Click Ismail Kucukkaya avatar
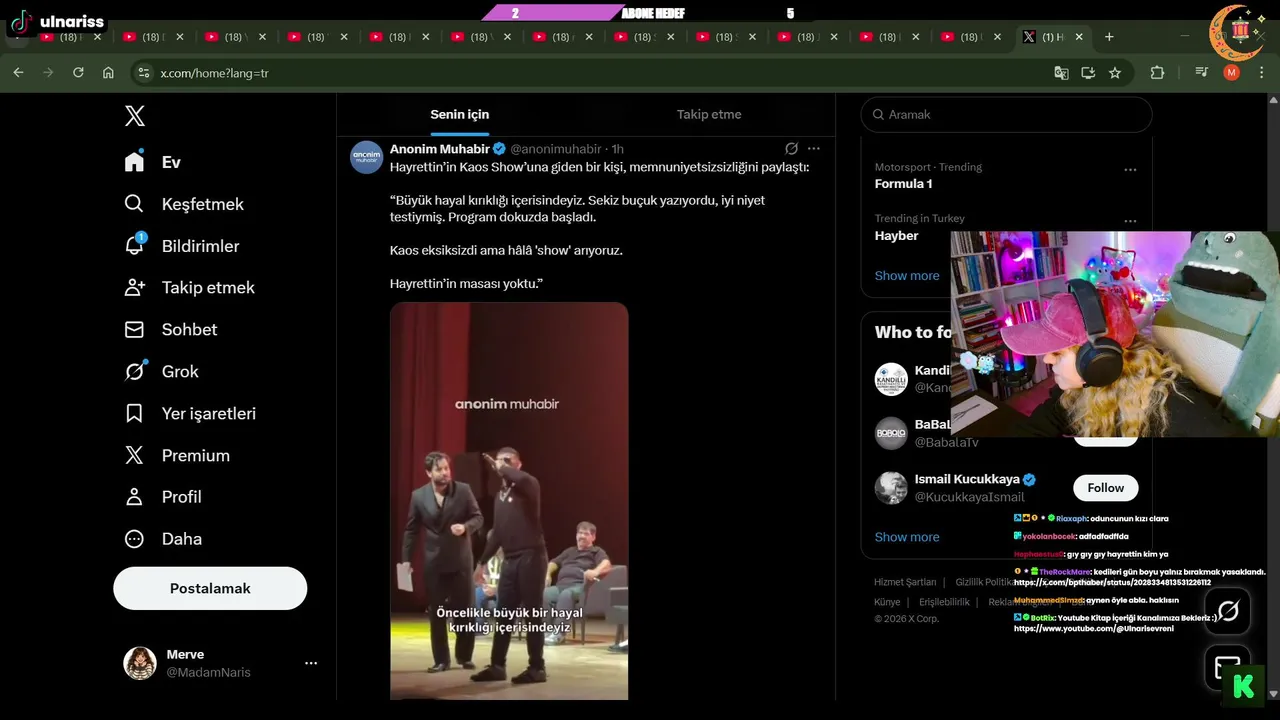This screenshot has width=1280, height=720. coord(891,488)
